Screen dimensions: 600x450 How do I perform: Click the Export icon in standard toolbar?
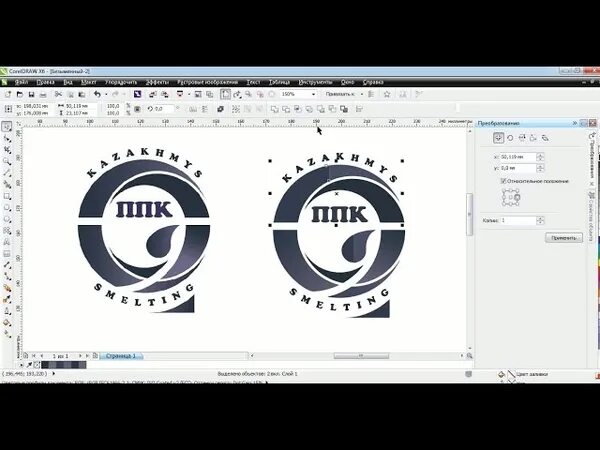click(165, 94)
